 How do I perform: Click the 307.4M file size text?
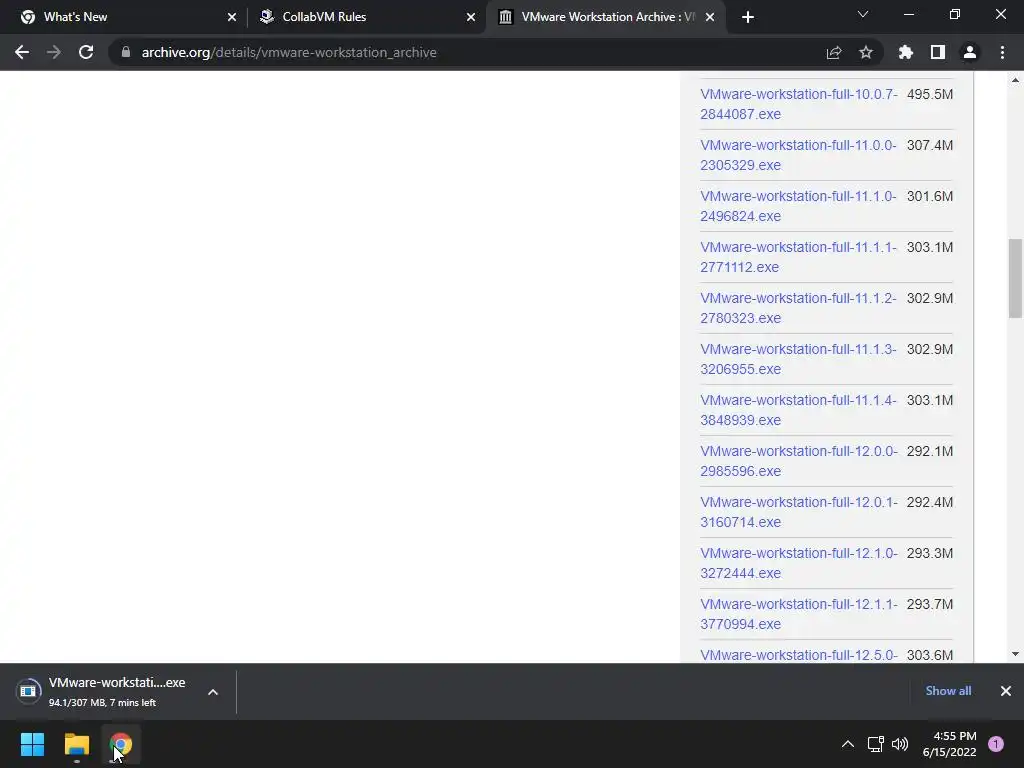point(929,145)
